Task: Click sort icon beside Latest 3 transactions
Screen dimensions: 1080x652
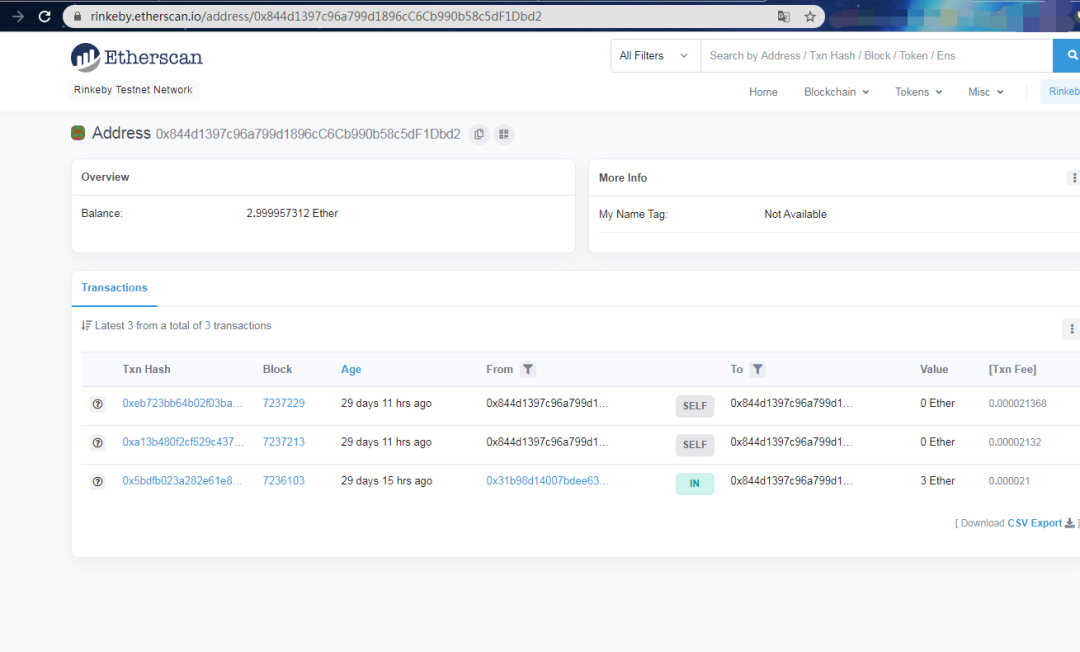Action: click(86, 326)
